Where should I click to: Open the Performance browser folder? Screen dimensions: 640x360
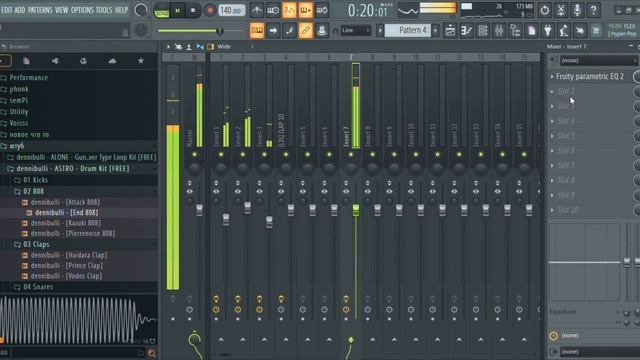(x=29, y=78)
